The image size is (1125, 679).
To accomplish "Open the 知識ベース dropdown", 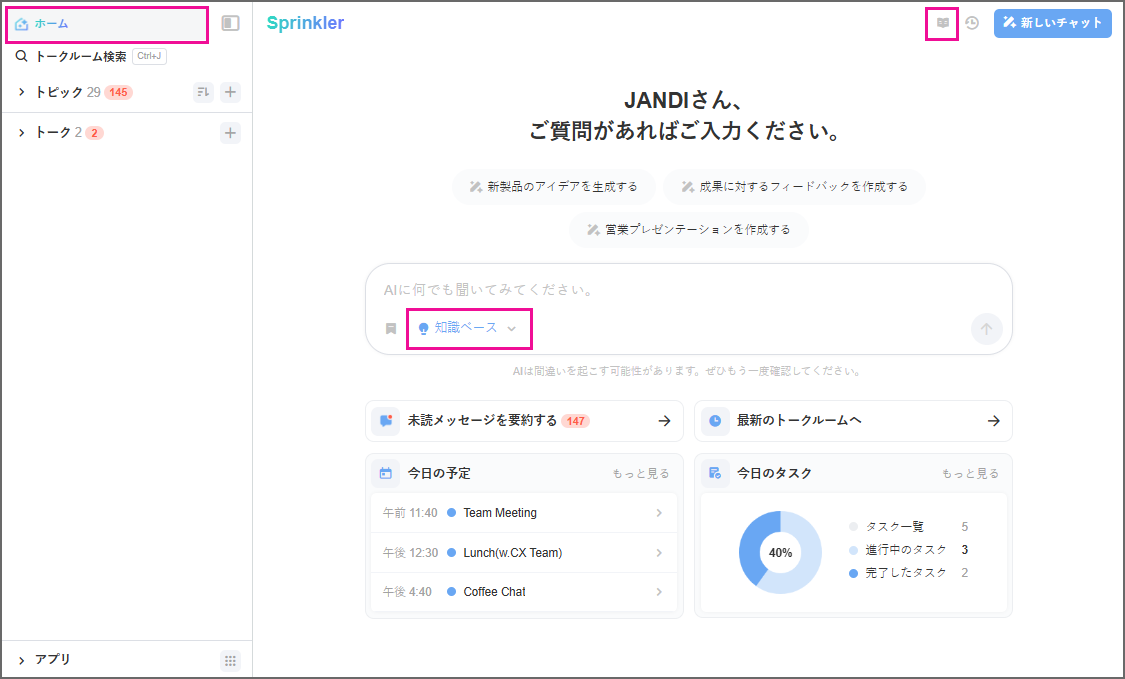I will coord(468,328).
